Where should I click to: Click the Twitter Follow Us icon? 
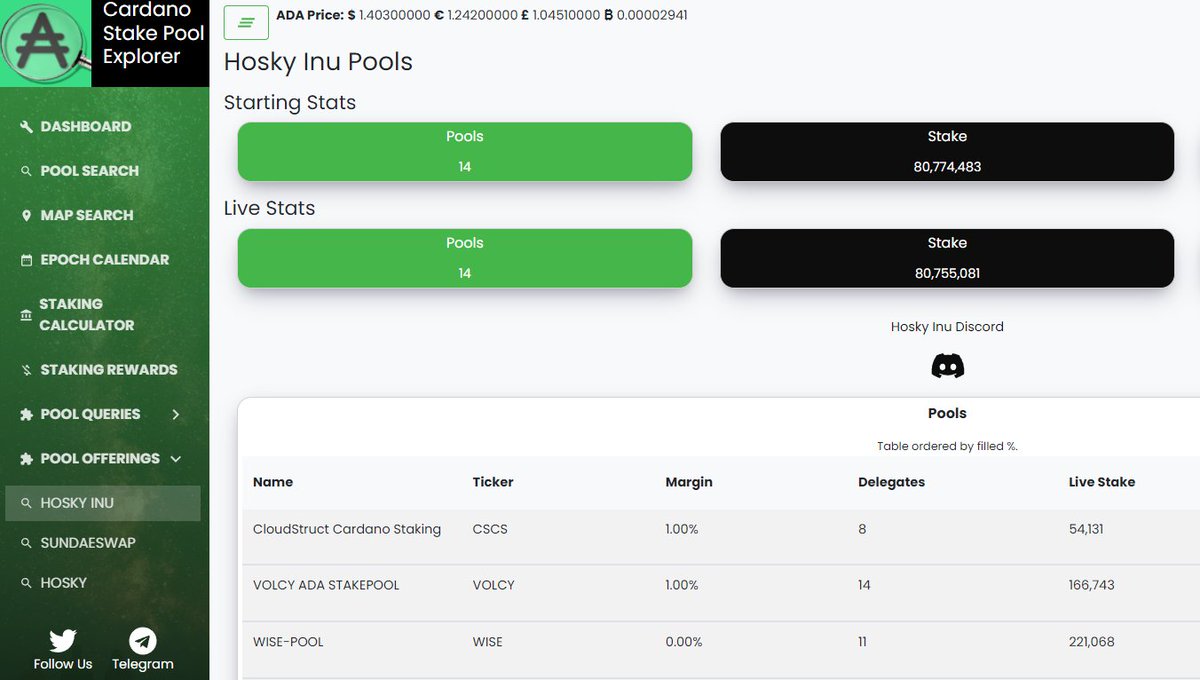coord(63,641)
